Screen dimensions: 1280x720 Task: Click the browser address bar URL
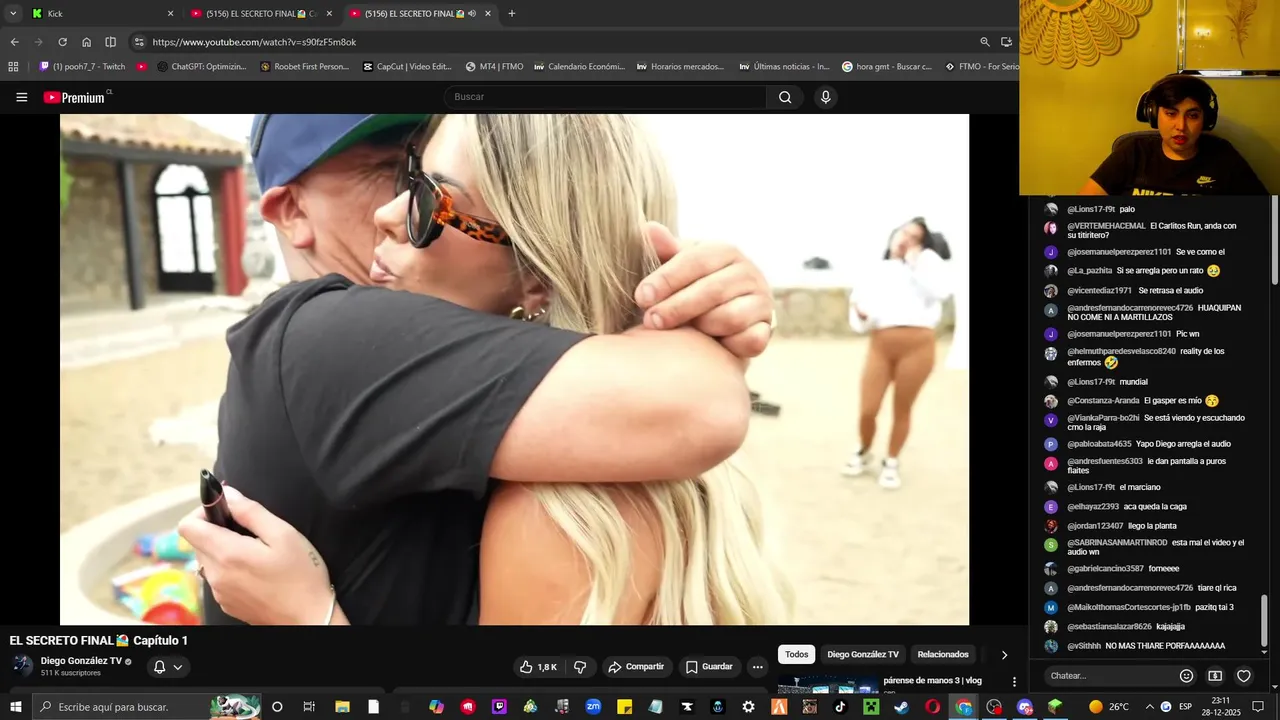254,42
